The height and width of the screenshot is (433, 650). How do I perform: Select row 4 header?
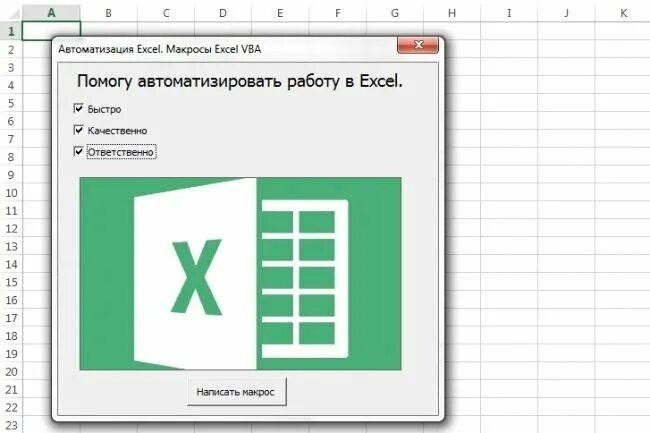(x=11, y=85)
